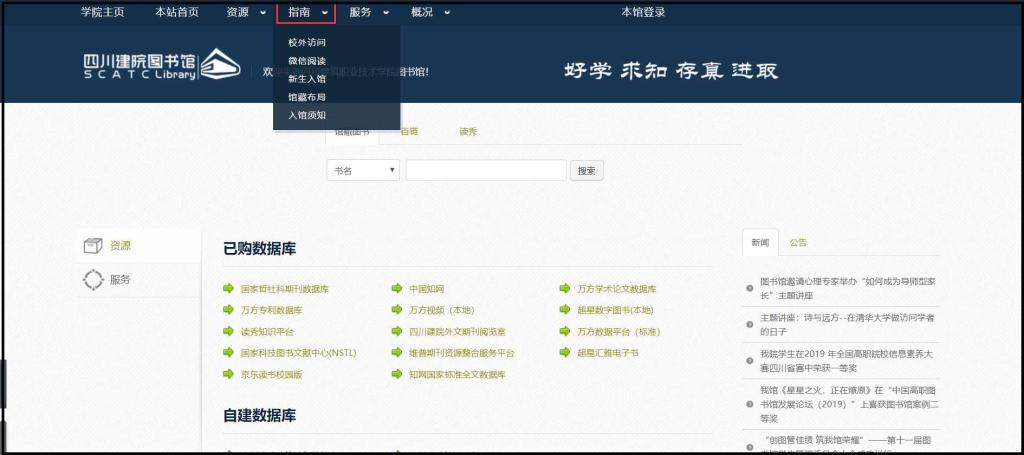Screen dimensions: 1024x455
Task: Switch to the 公告 tab
Action: pyautogui.click(x=798, y=242)
